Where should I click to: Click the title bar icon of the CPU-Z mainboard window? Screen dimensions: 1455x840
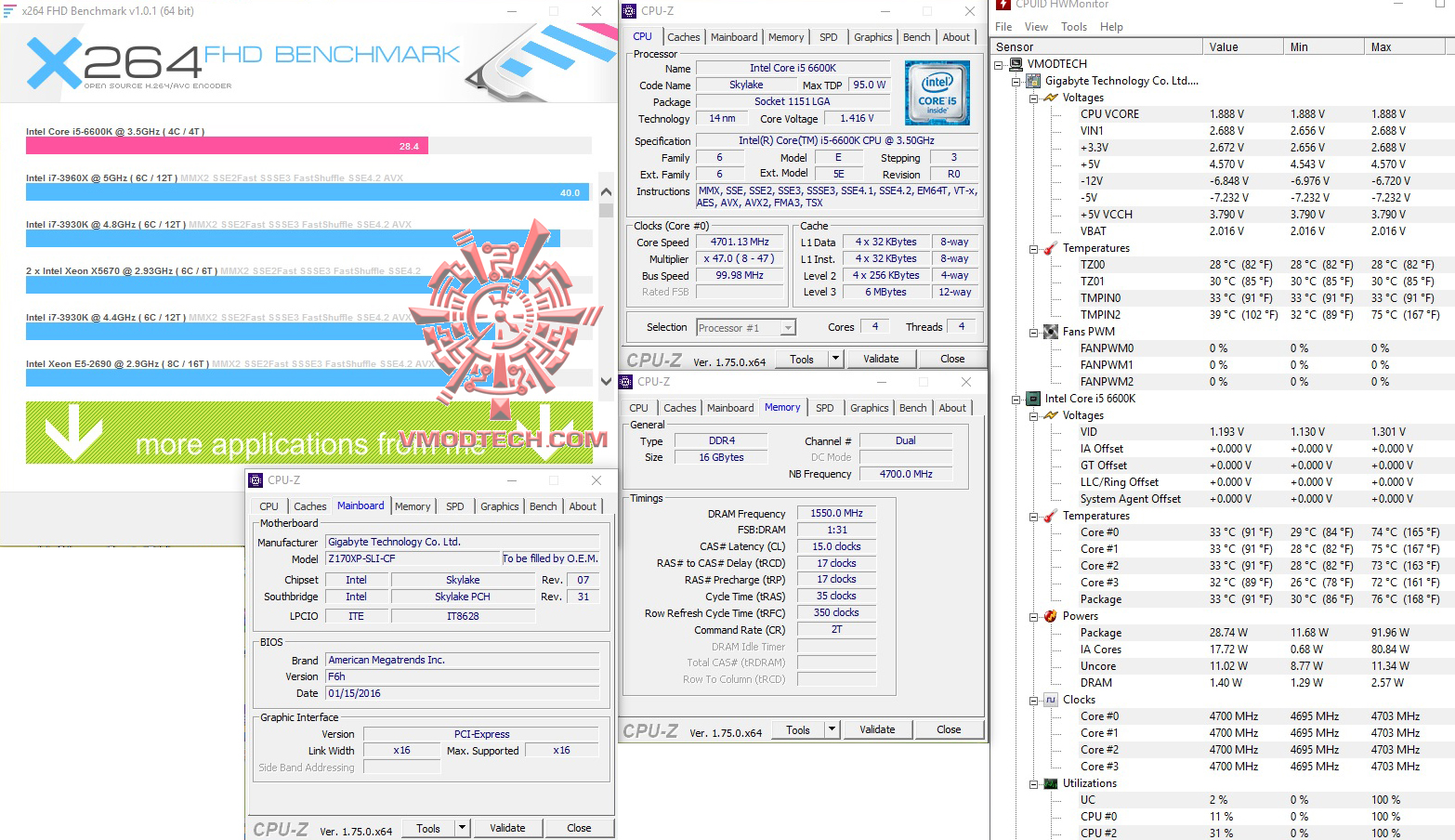pos(256,480)
